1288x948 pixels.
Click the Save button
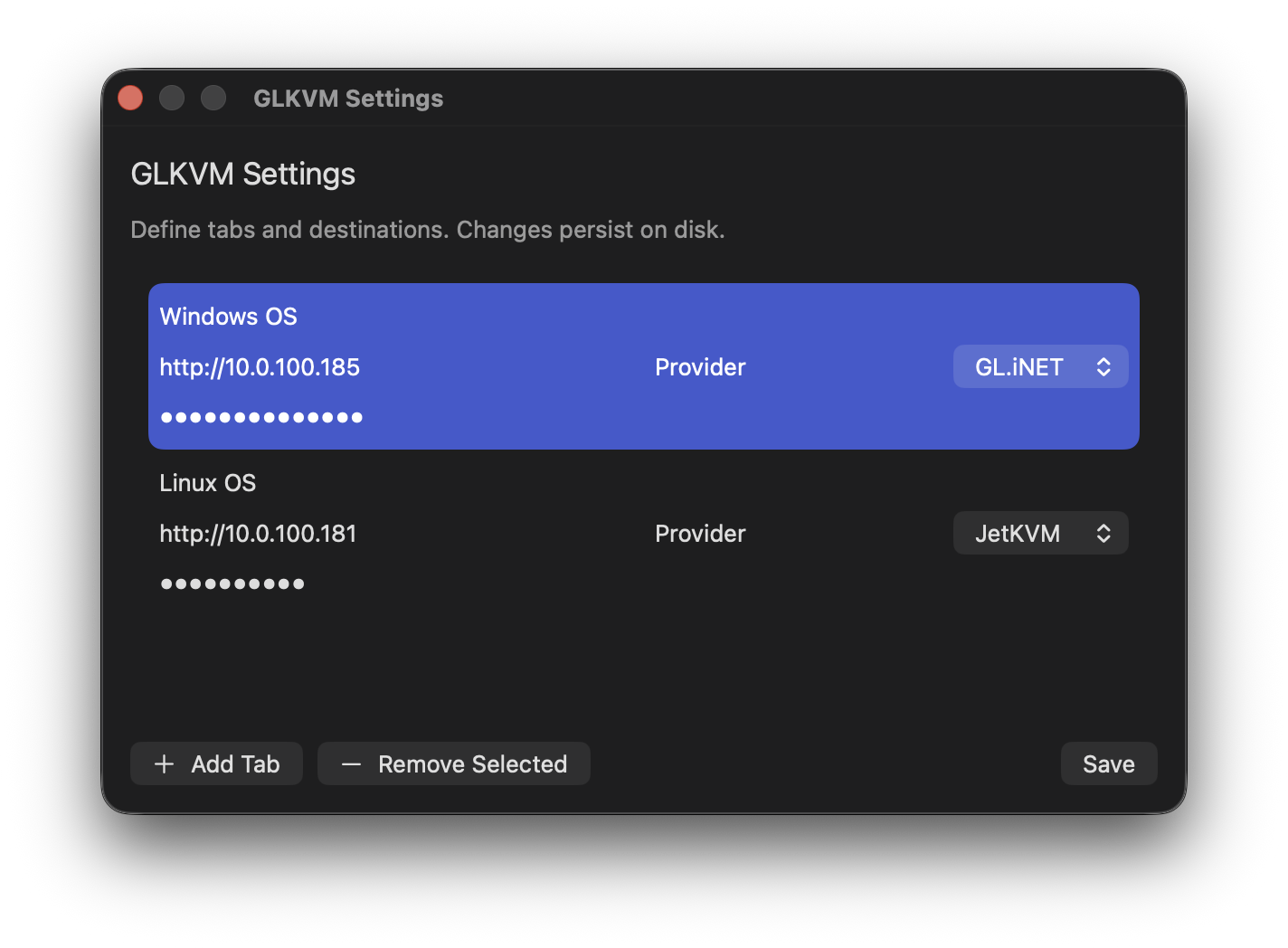coord(1109,763)
